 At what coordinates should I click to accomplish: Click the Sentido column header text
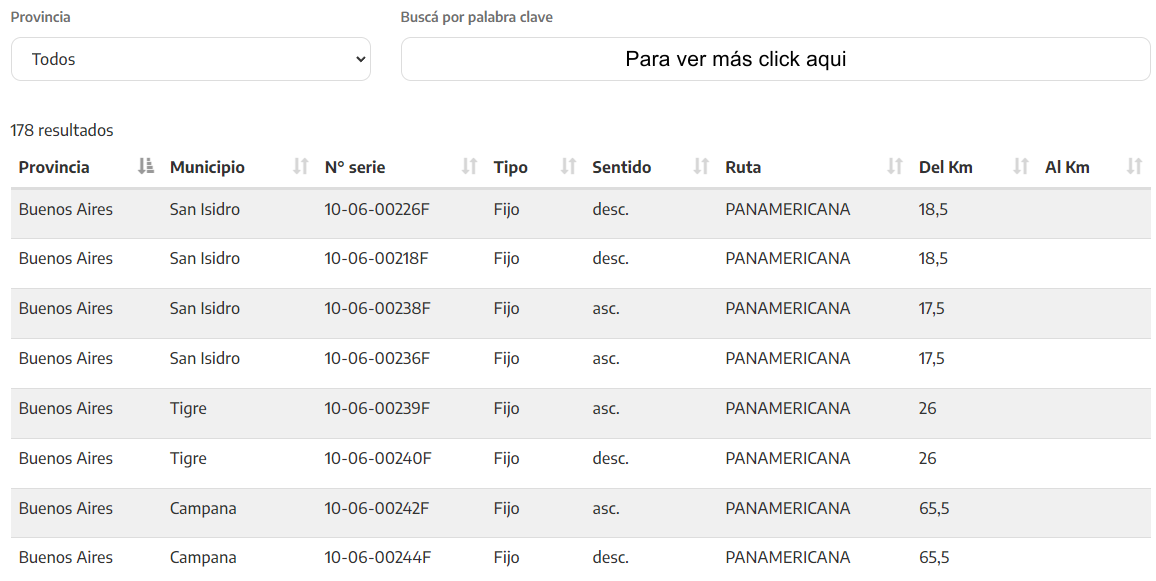[621, 167]
